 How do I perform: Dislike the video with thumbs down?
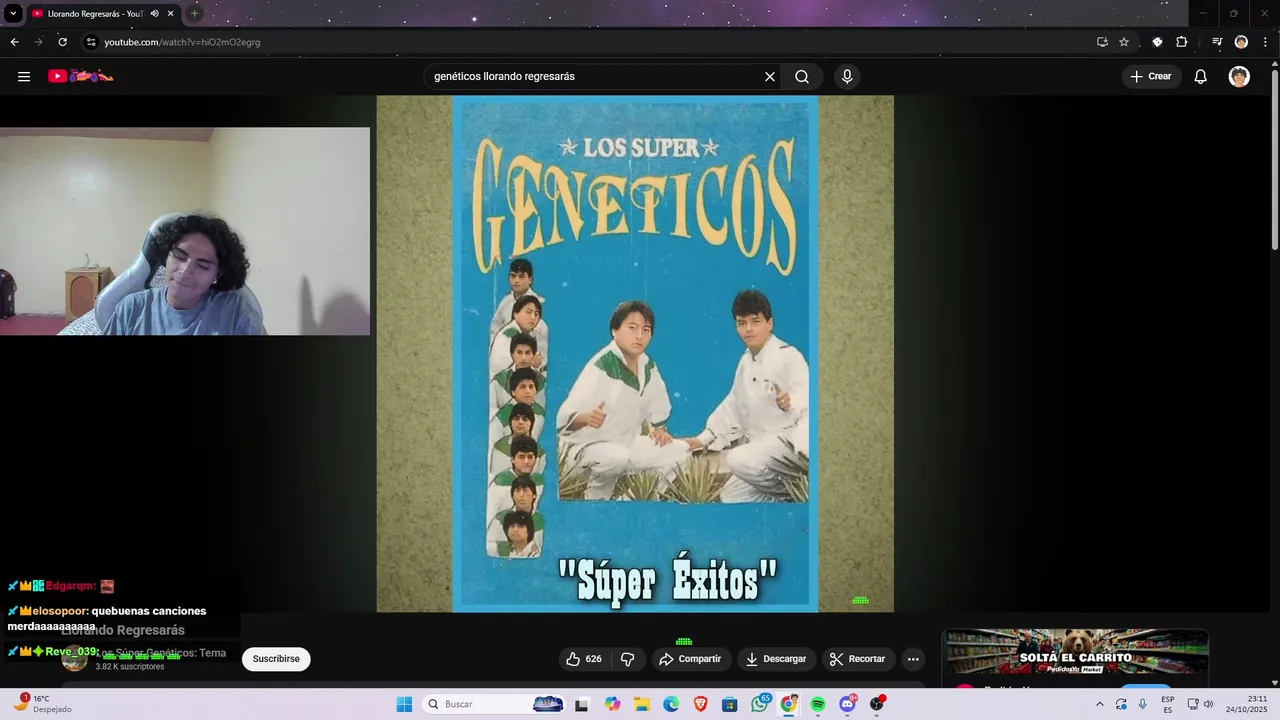click(628, 659)
